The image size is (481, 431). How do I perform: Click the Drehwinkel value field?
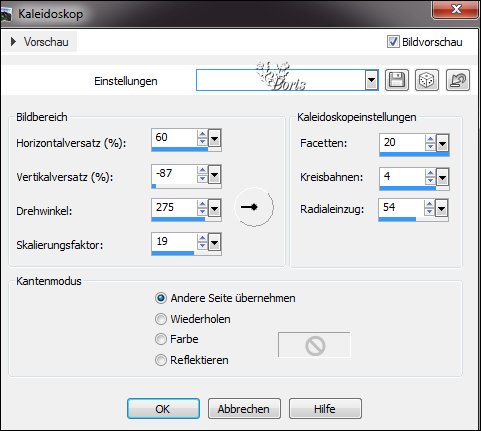tap(174, 208)
